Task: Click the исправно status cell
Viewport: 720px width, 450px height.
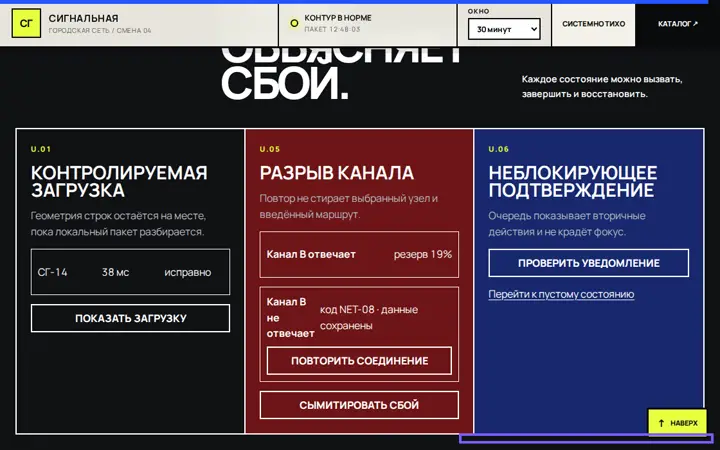Action: pyautogui.click(x=188, y=272)
